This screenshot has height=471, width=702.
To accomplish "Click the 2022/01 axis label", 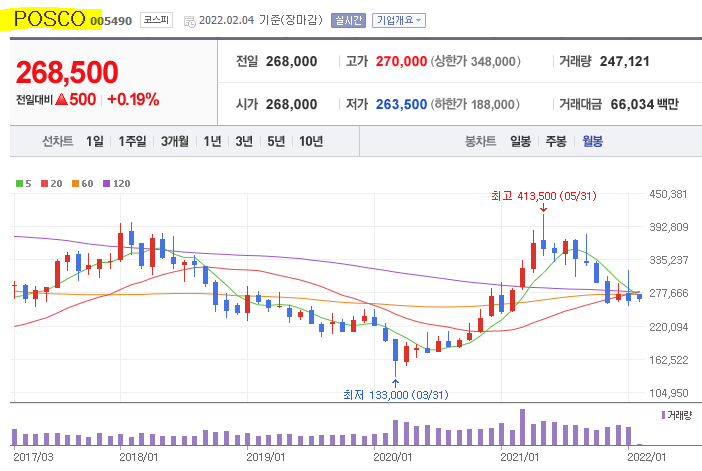I will pos(646,457).
